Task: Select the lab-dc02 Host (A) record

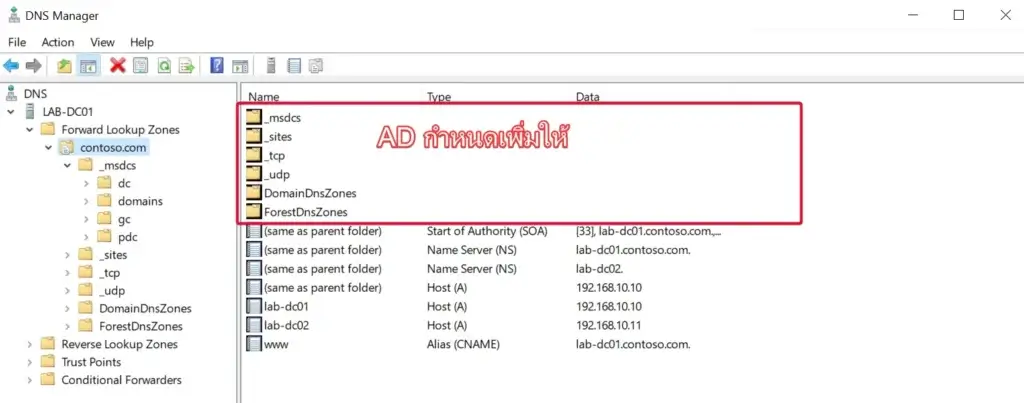Action: (x=286, y=325)
